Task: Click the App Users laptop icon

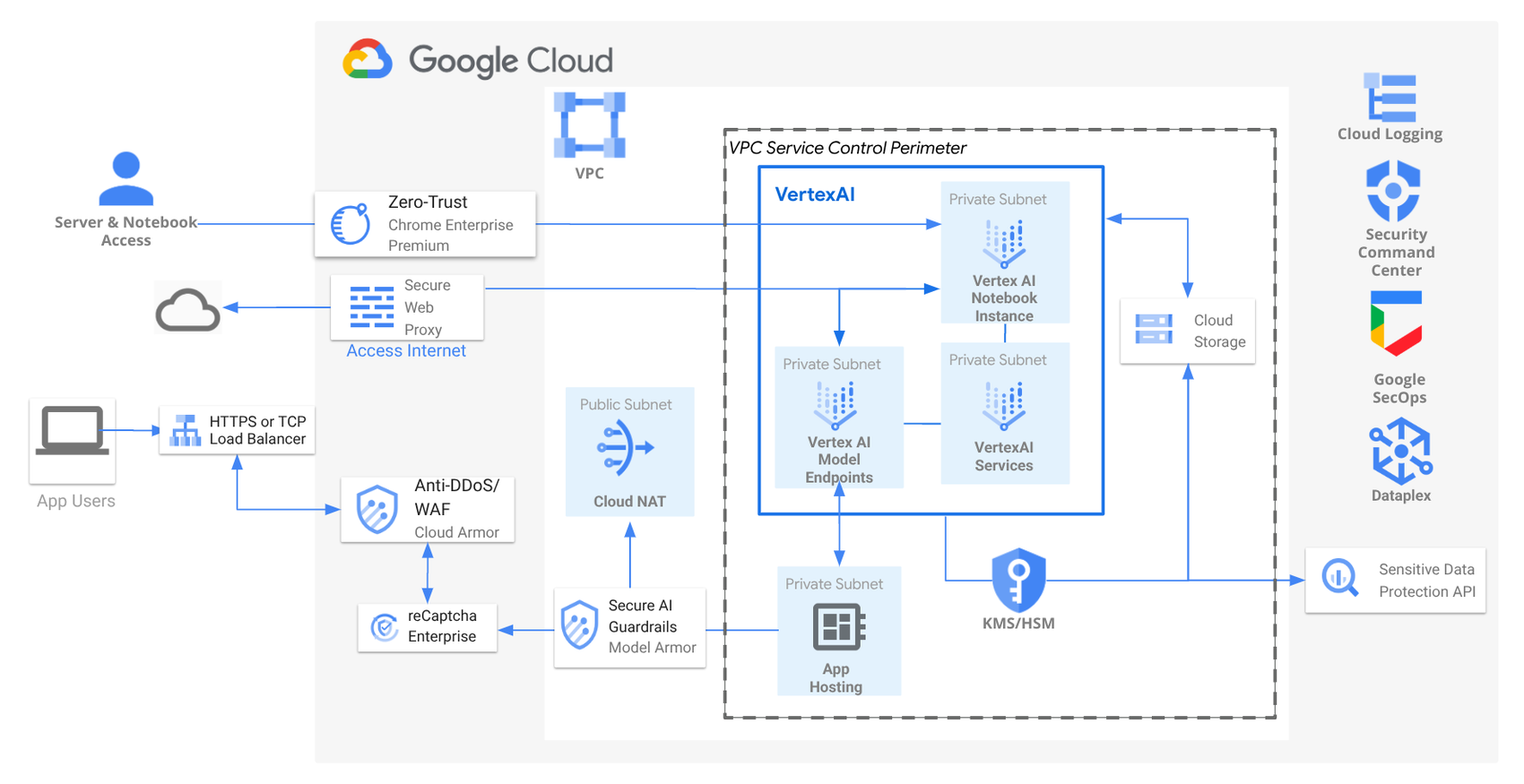Action: (73, 432)
